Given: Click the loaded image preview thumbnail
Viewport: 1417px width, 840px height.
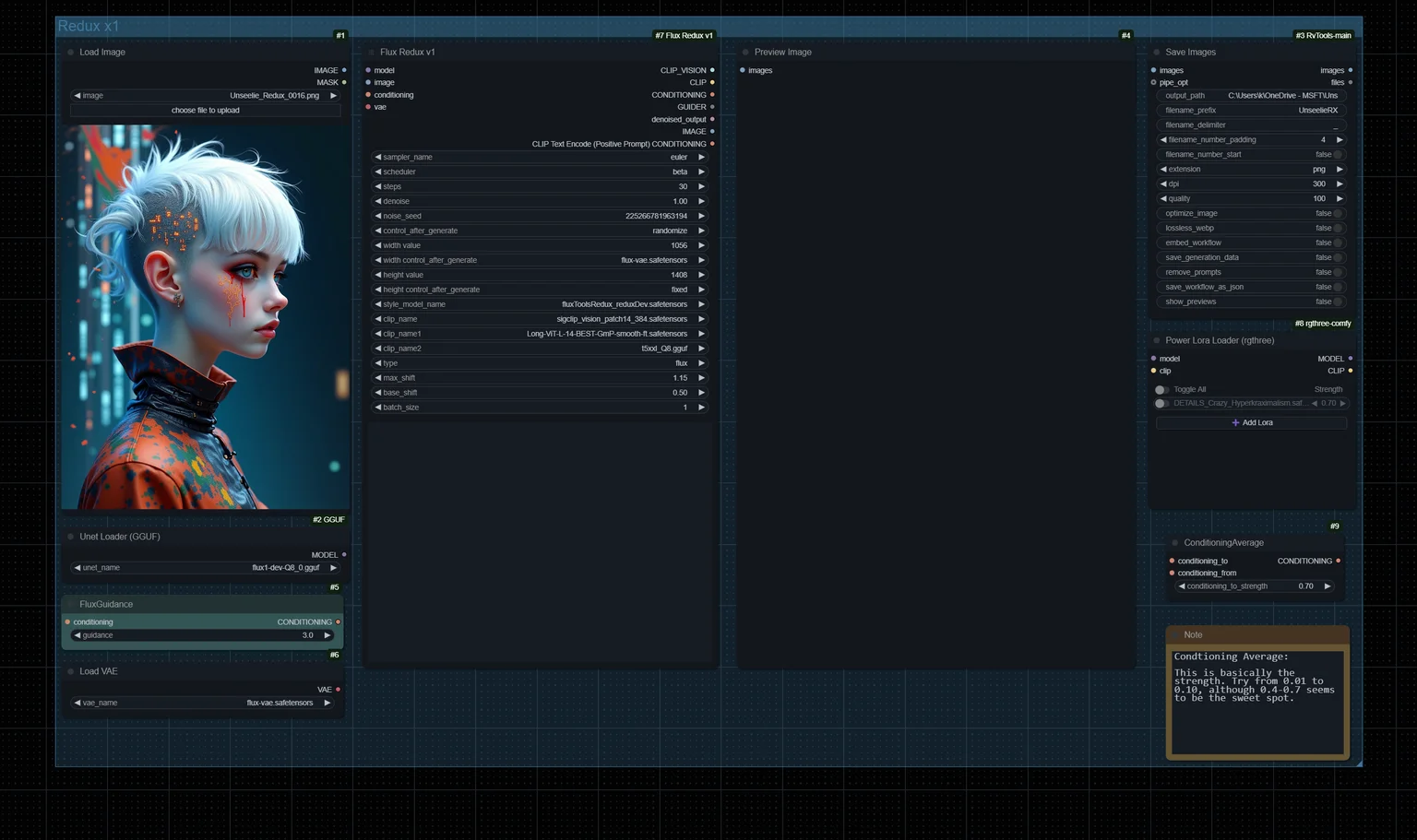Looking at the screenshot, I should coord(206,317).
